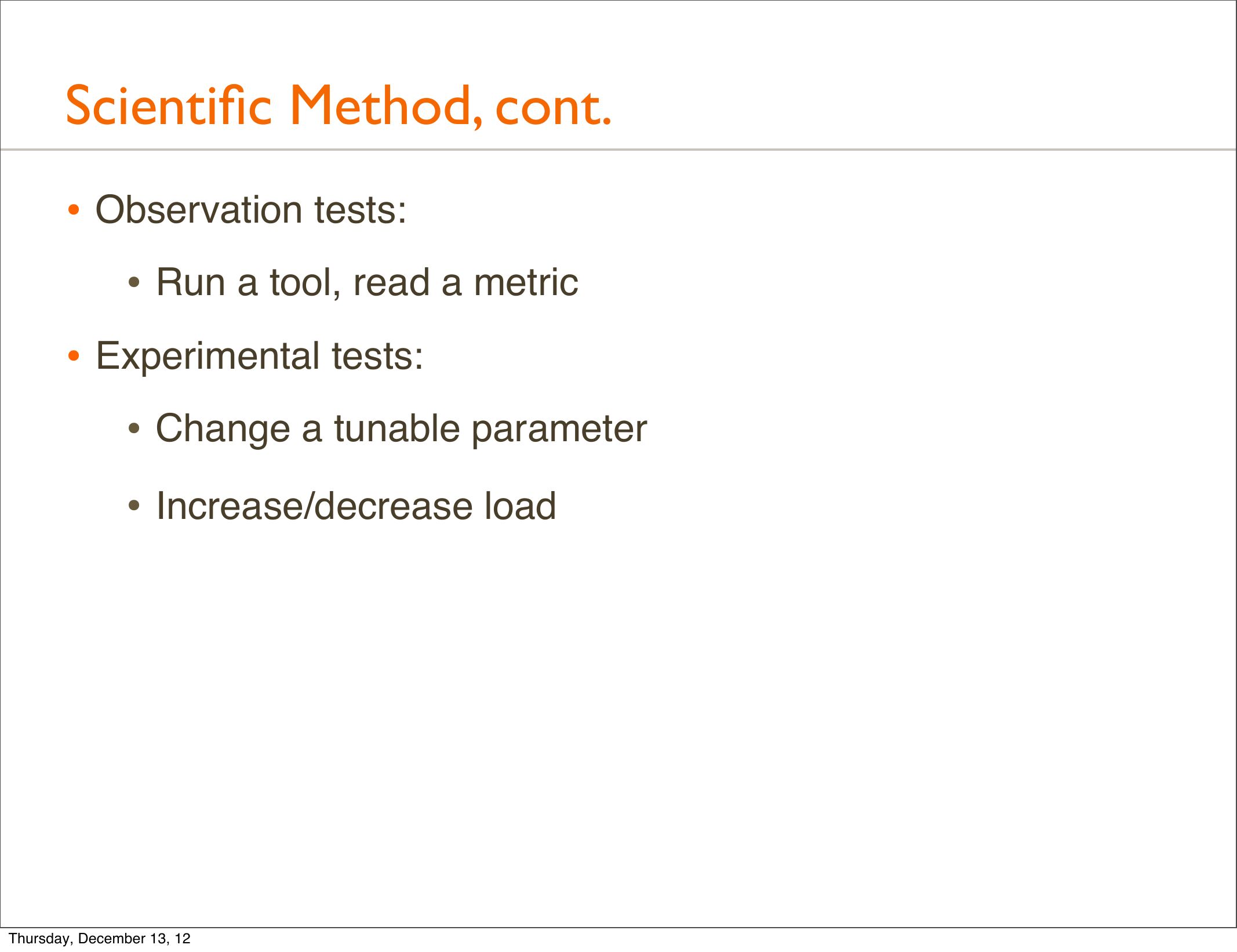
Task: Click the word "metric" in the first sub-bullet
Action: pos(526,282)
